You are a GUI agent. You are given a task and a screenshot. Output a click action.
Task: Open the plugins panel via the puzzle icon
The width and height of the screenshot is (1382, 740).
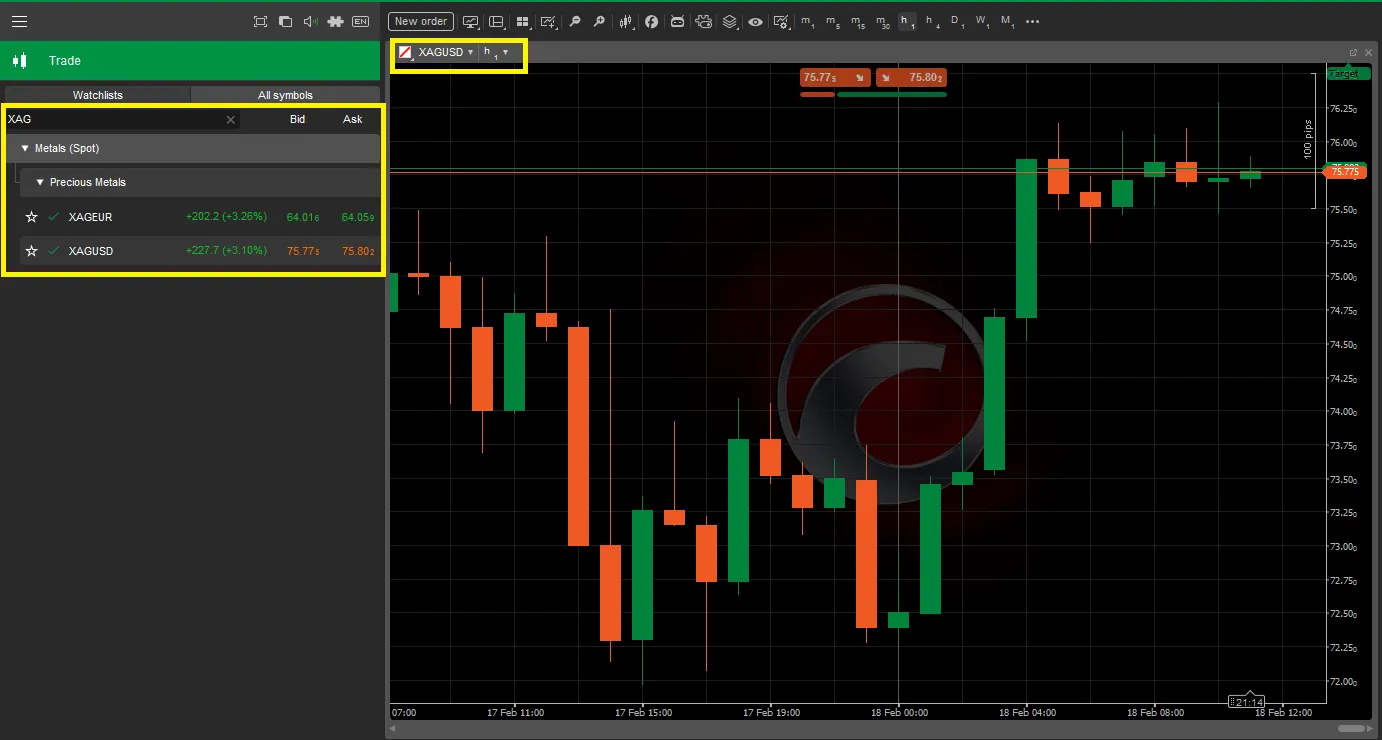click(x=335, y=20)
